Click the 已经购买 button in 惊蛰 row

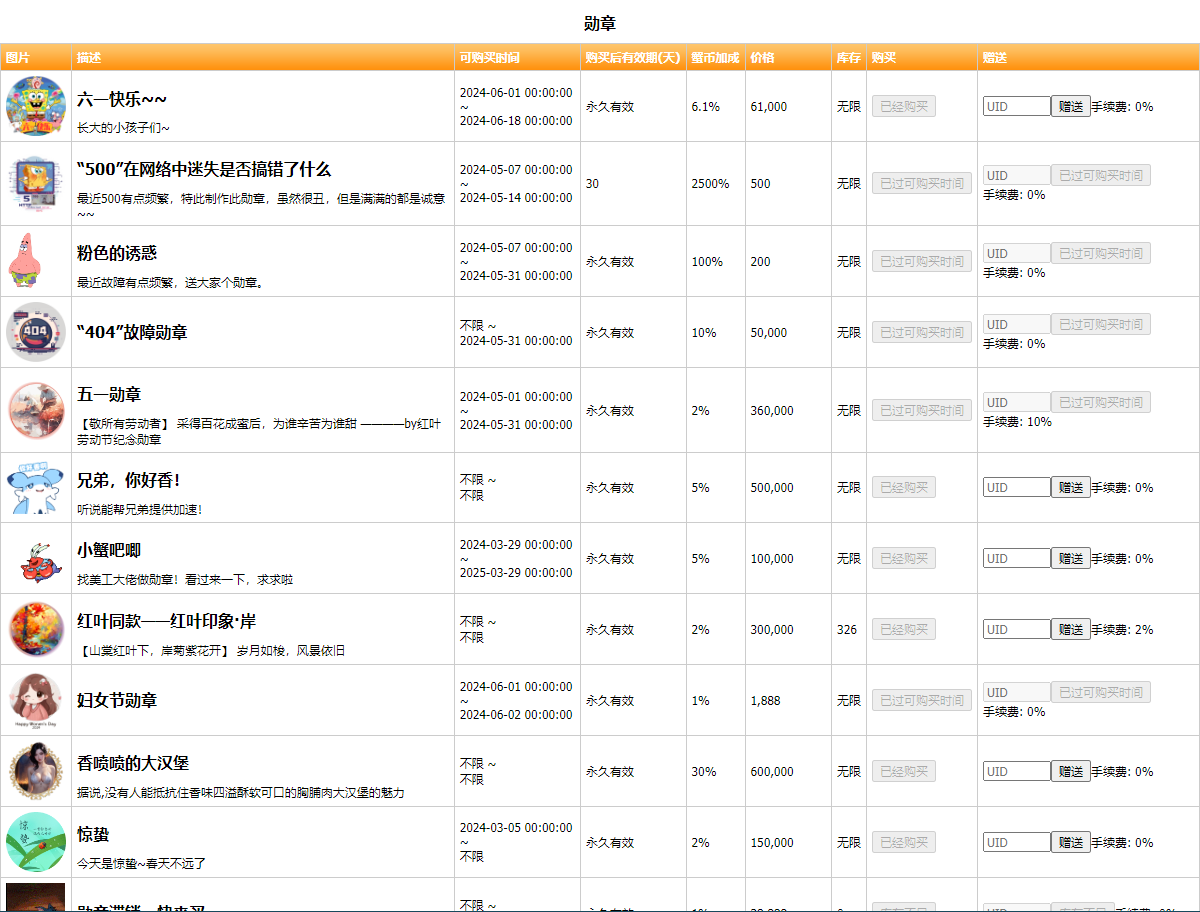[904, 842]
